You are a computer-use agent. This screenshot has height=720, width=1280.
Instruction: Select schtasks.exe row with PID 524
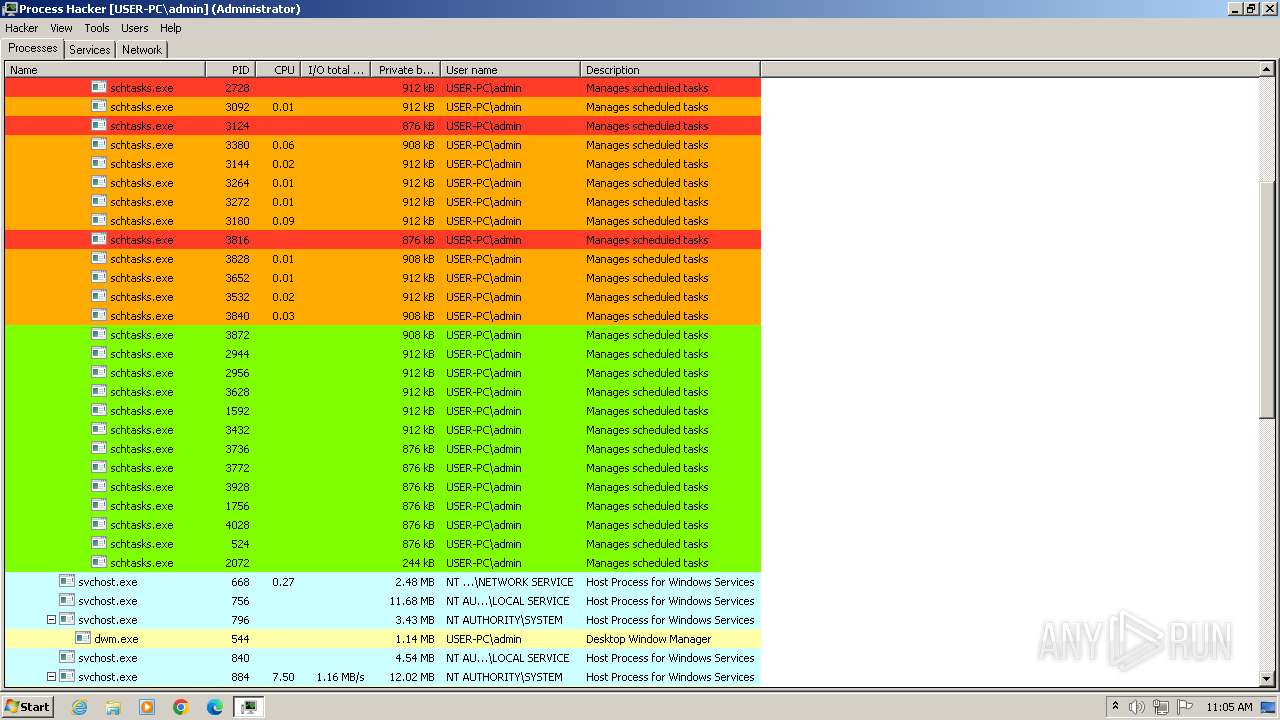(383, 544)
